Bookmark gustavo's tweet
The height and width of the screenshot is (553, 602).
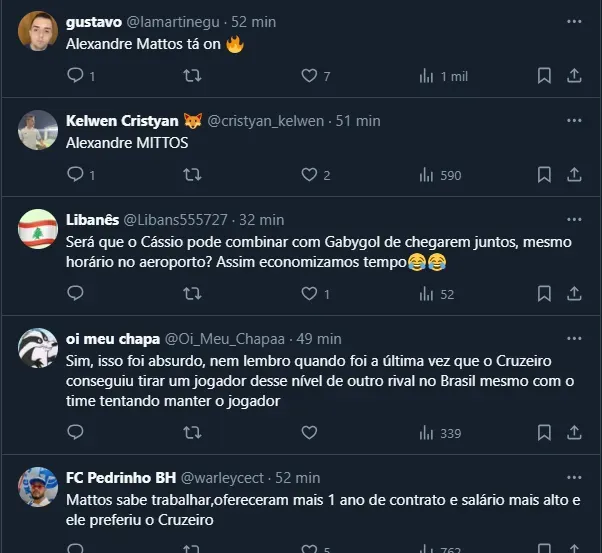click(x=544, y=76)
